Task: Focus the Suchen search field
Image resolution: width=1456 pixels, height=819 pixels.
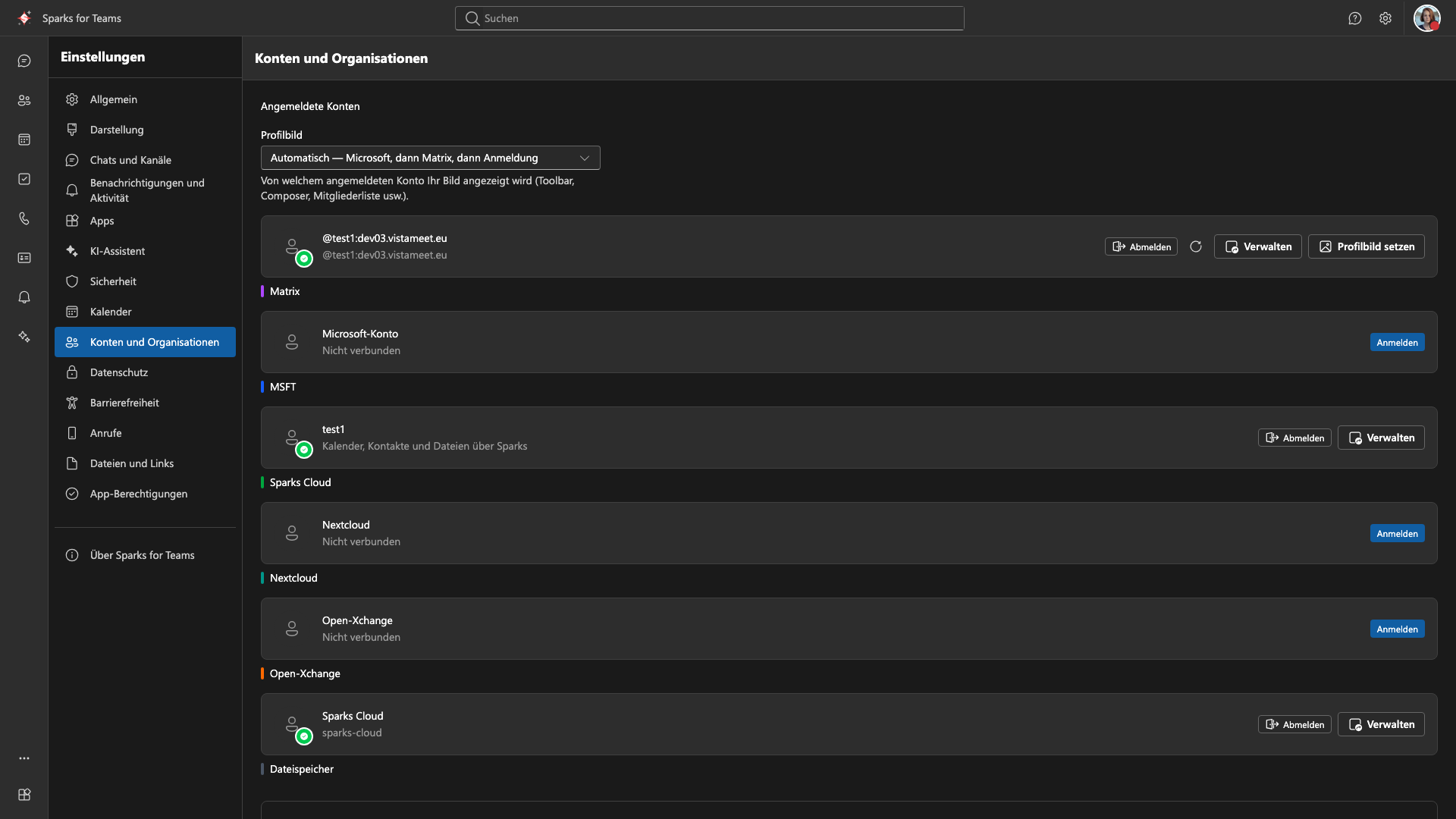Action: coord(710,18)
